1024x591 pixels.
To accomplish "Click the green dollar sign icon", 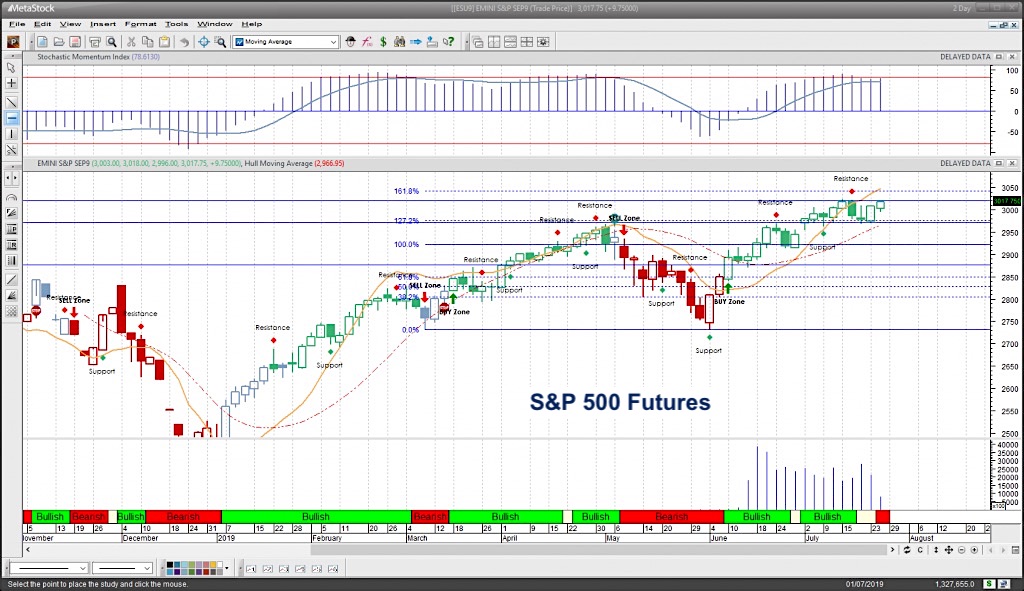I will tap(383, 42).
